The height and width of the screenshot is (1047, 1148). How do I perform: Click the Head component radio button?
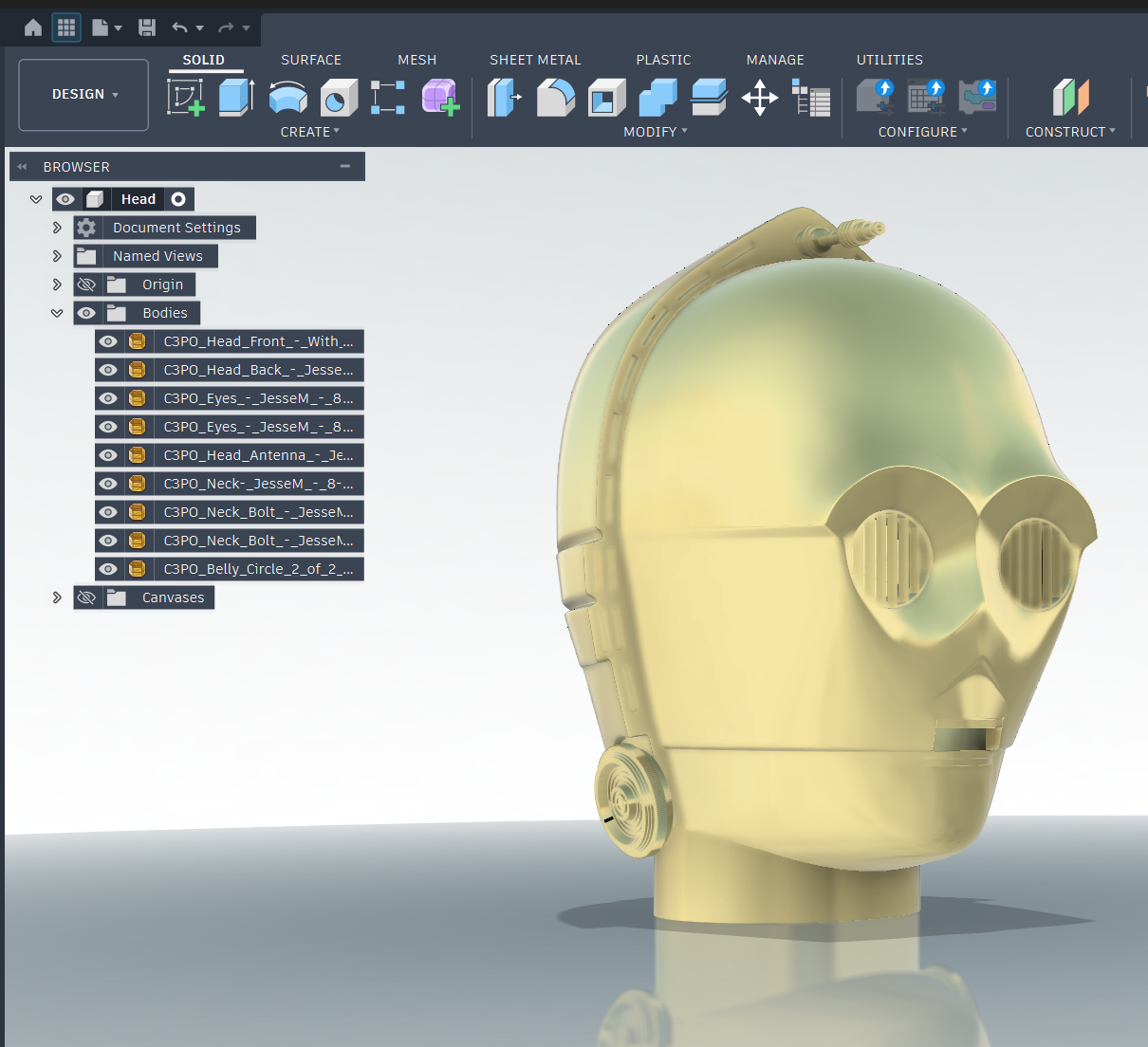pos(178,199)
